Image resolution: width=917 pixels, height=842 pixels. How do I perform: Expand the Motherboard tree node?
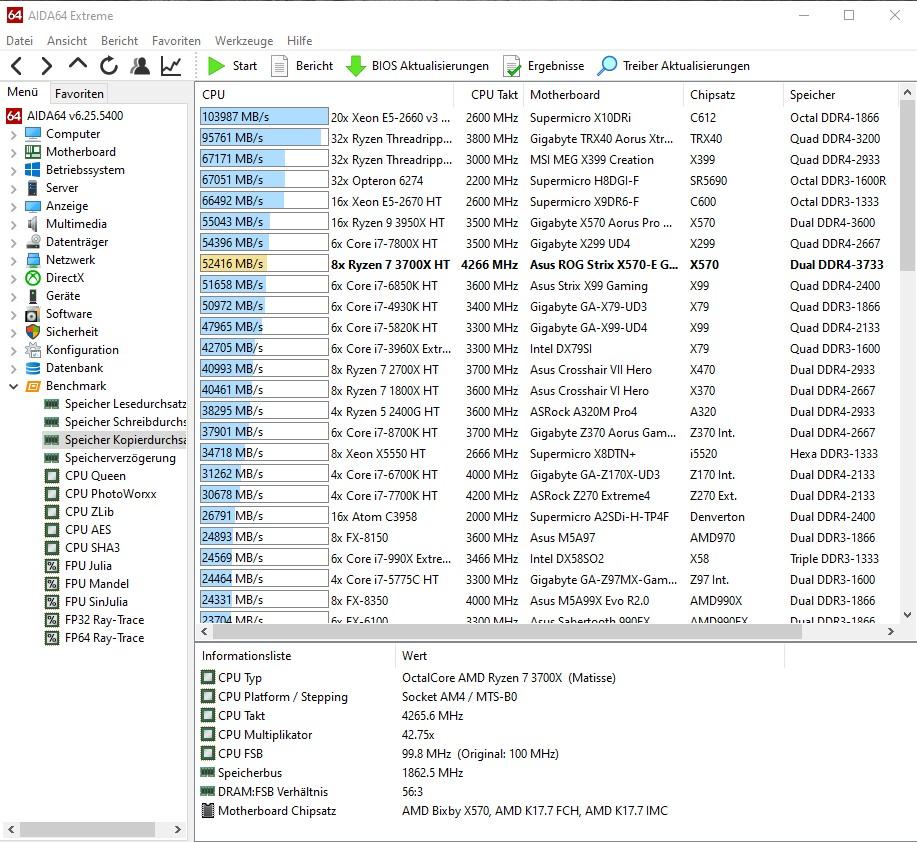13,153
